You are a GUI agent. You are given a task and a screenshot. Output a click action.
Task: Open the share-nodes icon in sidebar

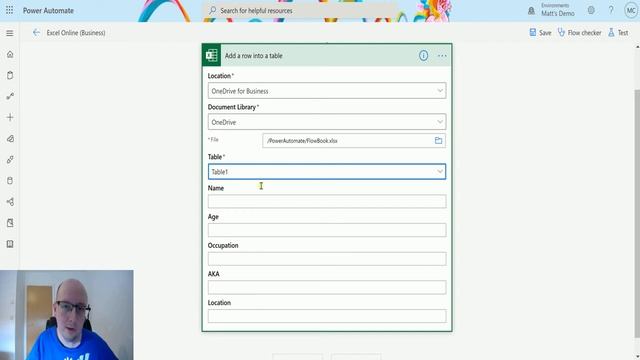(10, 202)
